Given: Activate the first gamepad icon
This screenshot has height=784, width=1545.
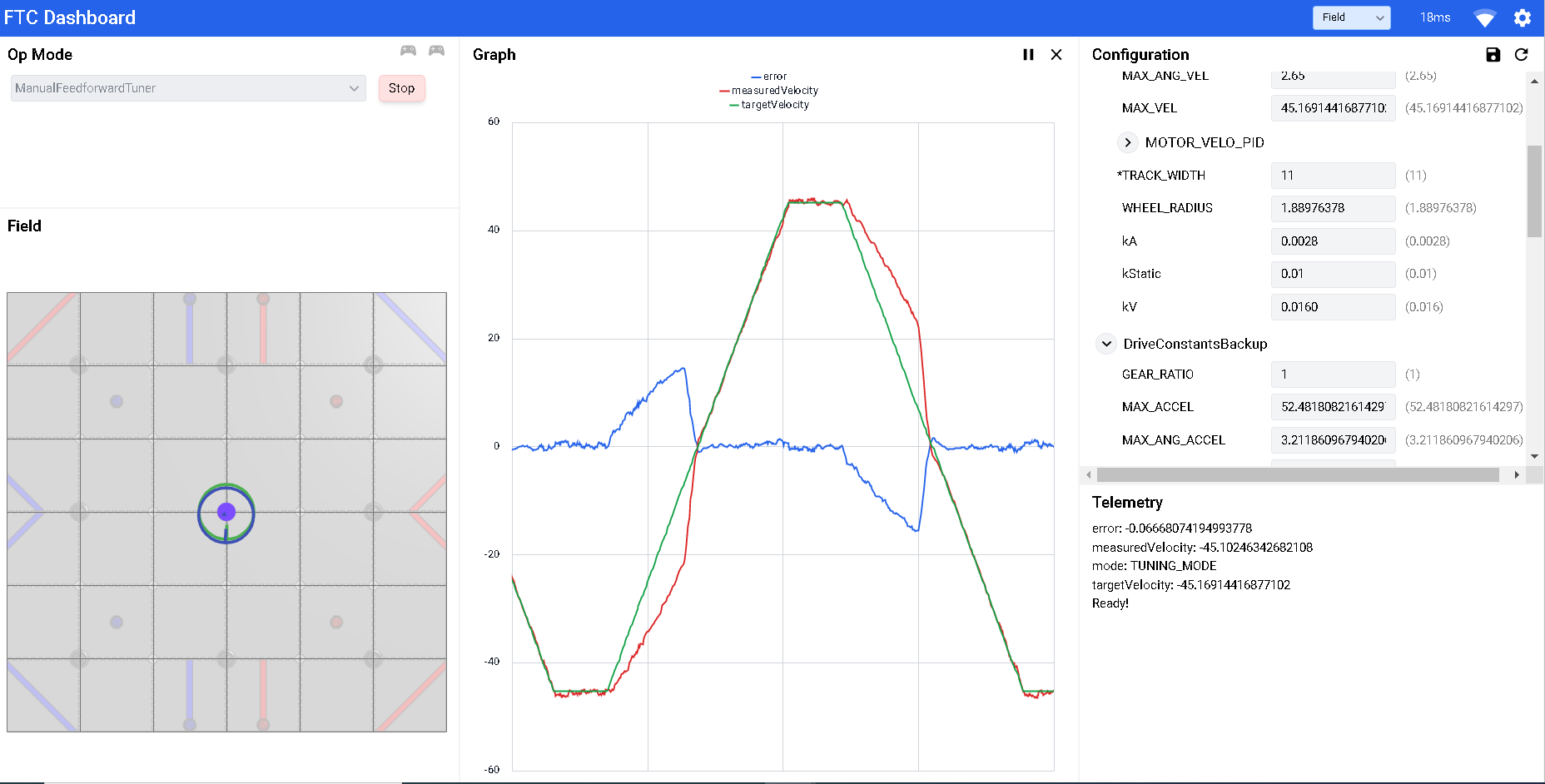Looking at the screenshot, I should pyautogui.click(x=407, y=51).
